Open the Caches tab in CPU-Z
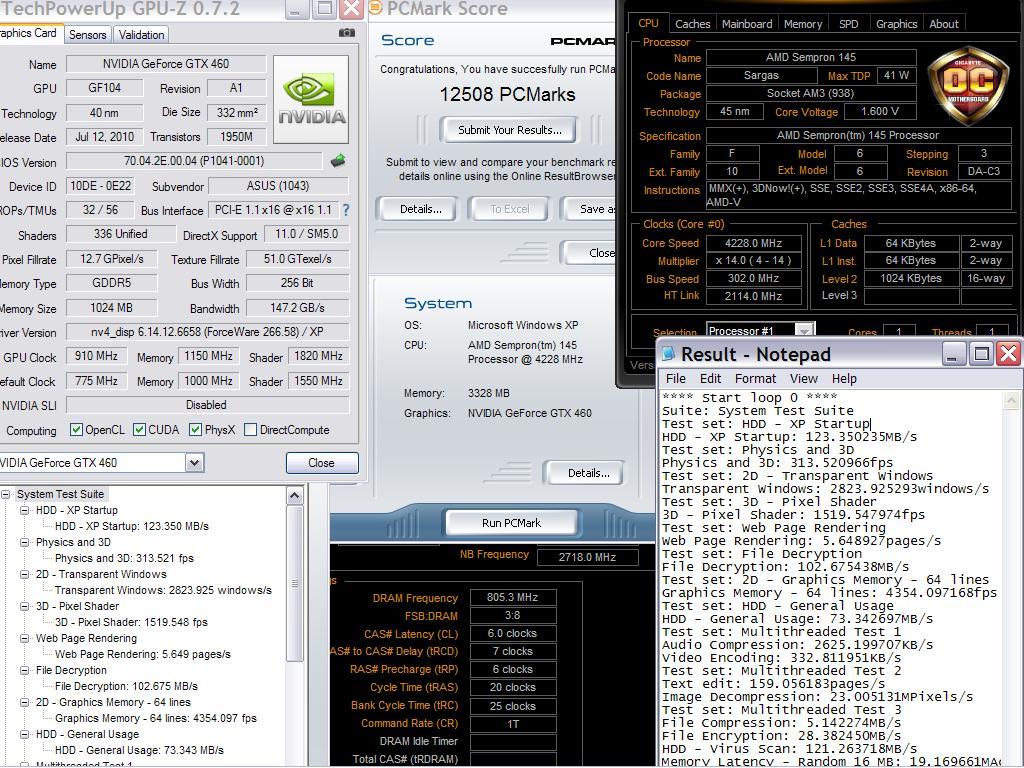 (692, 24)
